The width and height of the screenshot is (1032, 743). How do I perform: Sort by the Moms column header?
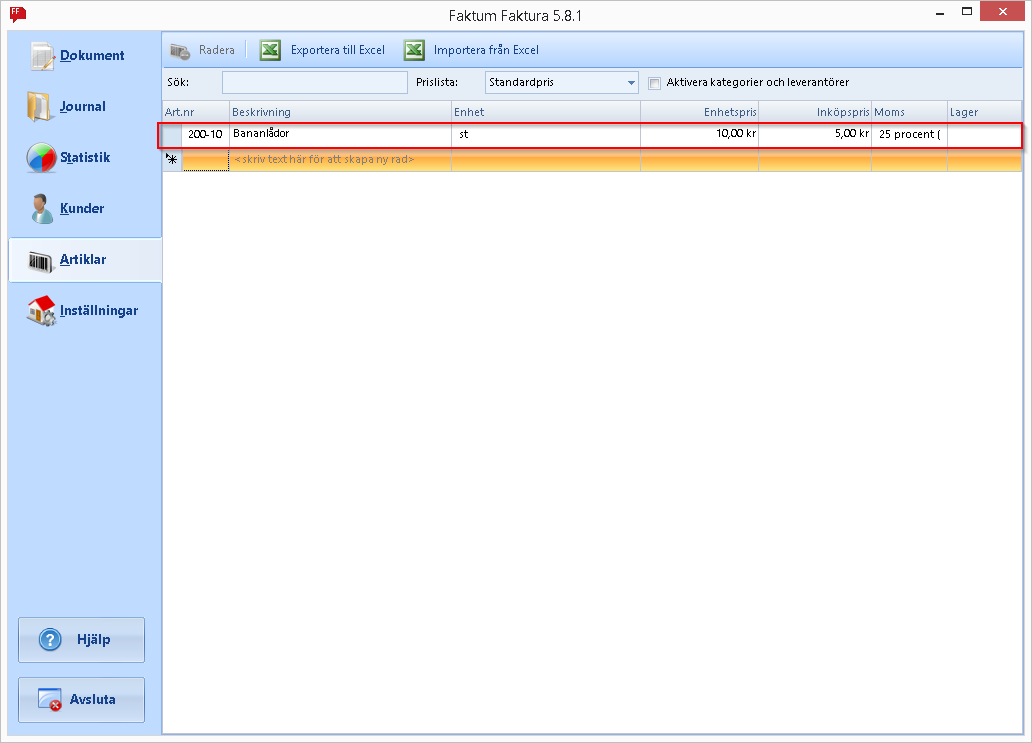[910, 112]
